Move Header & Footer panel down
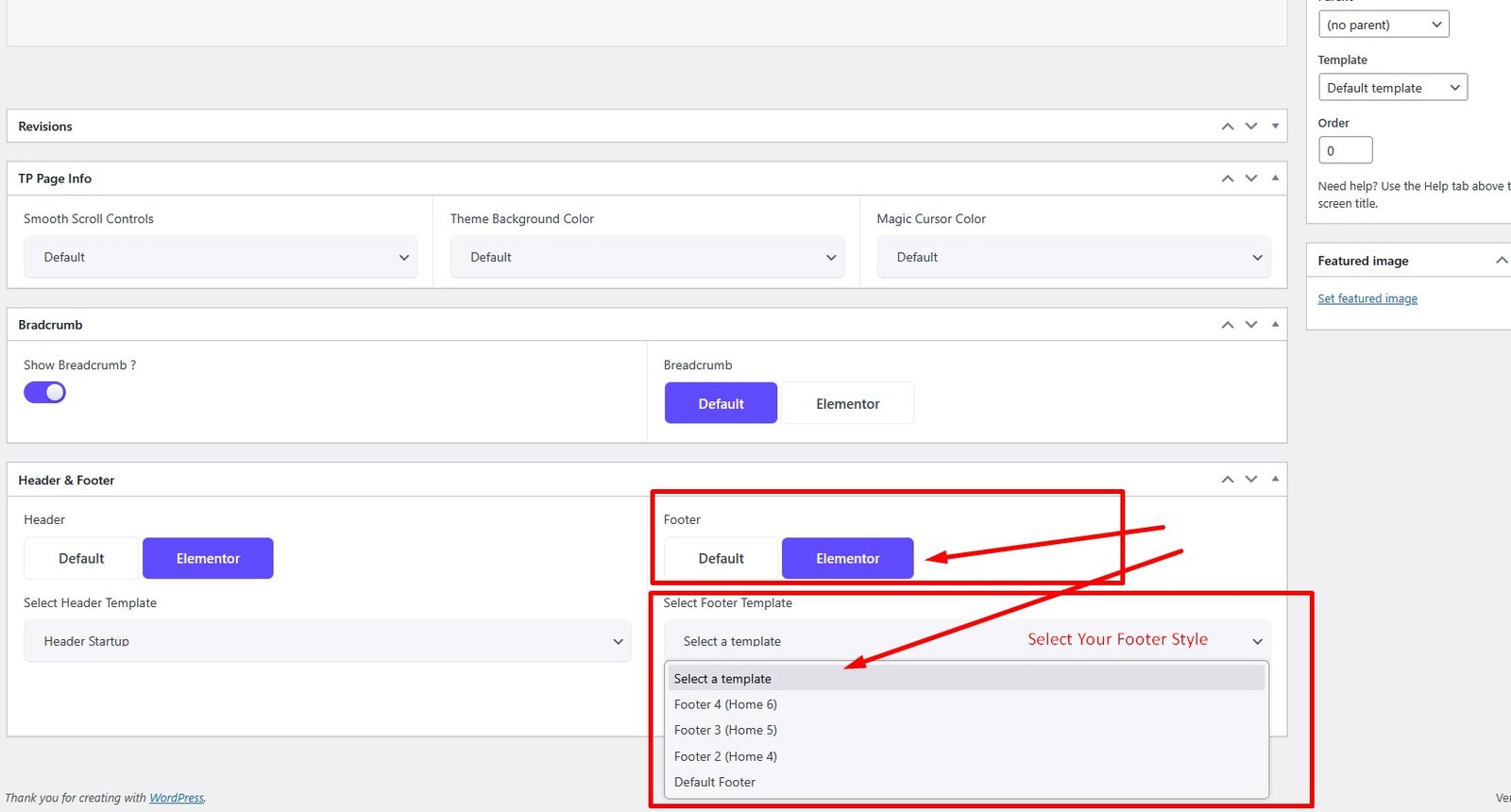This screenshot has width=1511, height=812. point(1250,480)
